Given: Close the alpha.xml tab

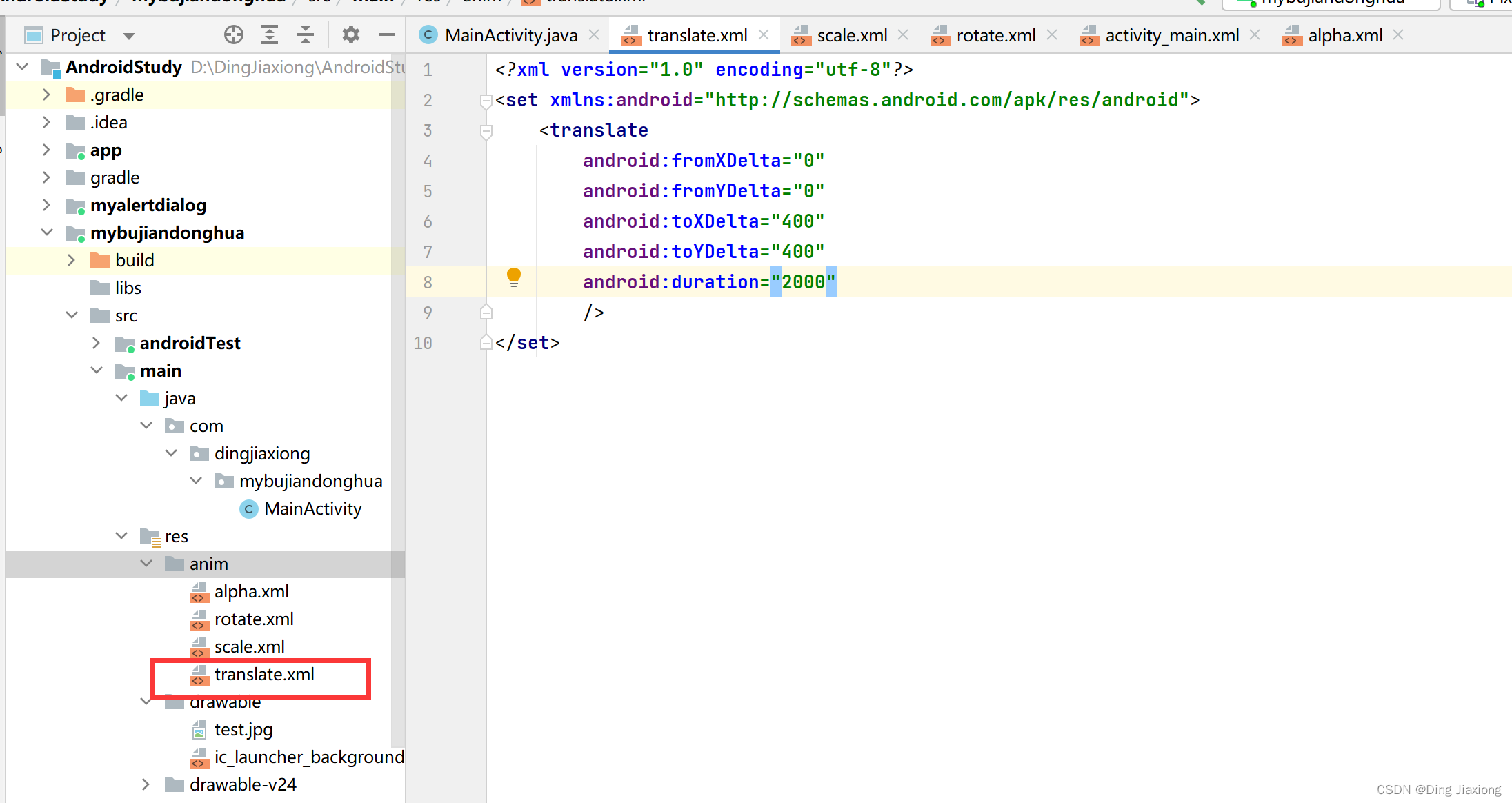Looking at the screenshot, I should (1398, 34).
